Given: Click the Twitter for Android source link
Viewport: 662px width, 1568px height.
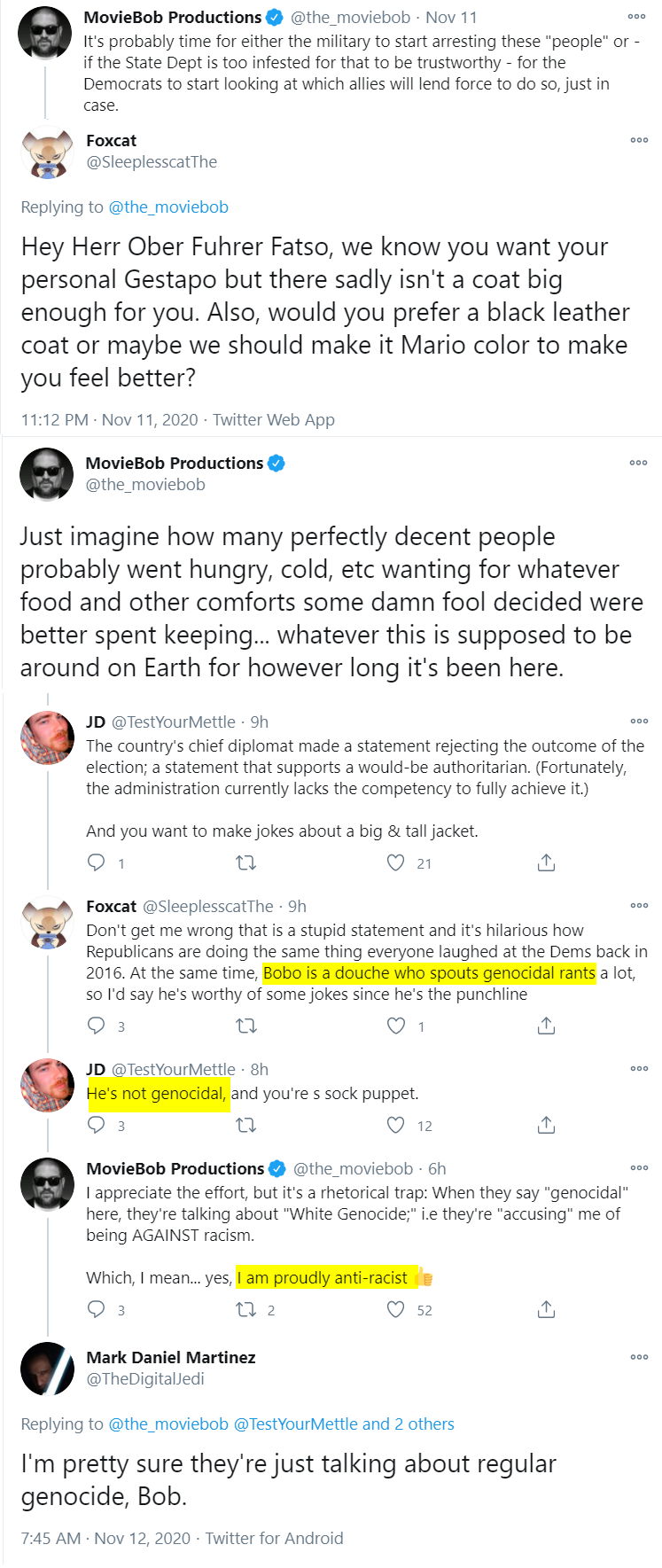Looking at the screenshot, I should tap(274, 1538).
